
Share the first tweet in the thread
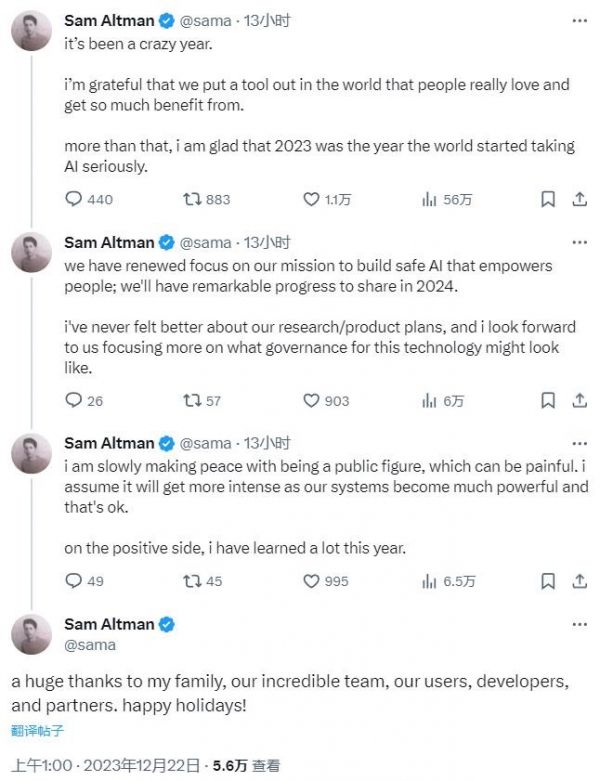[578, 199]
